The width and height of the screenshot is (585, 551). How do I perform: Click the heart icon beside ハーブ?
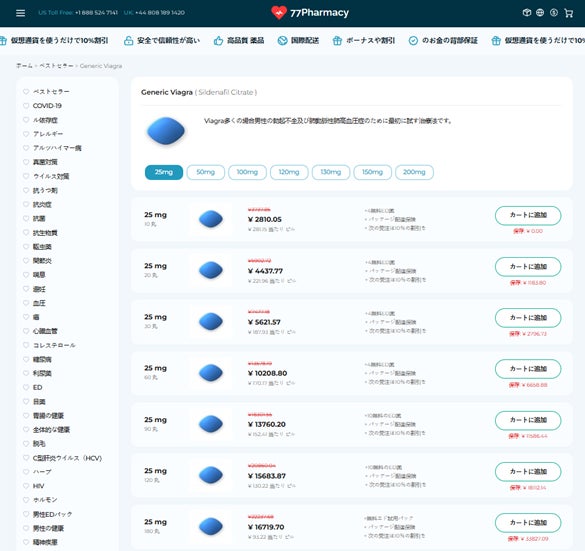[26, 472]
